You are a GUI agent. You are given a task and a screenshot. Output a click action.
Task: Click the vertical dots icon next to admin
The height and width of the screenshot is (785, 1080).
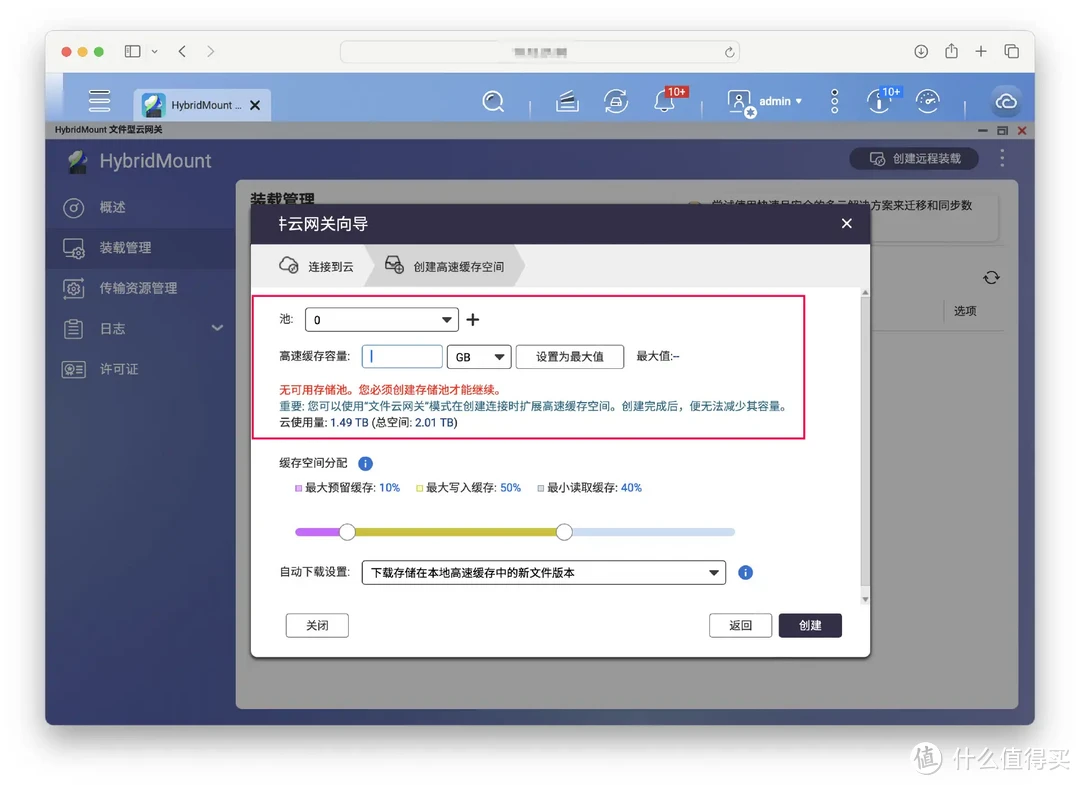coord(833,101)
